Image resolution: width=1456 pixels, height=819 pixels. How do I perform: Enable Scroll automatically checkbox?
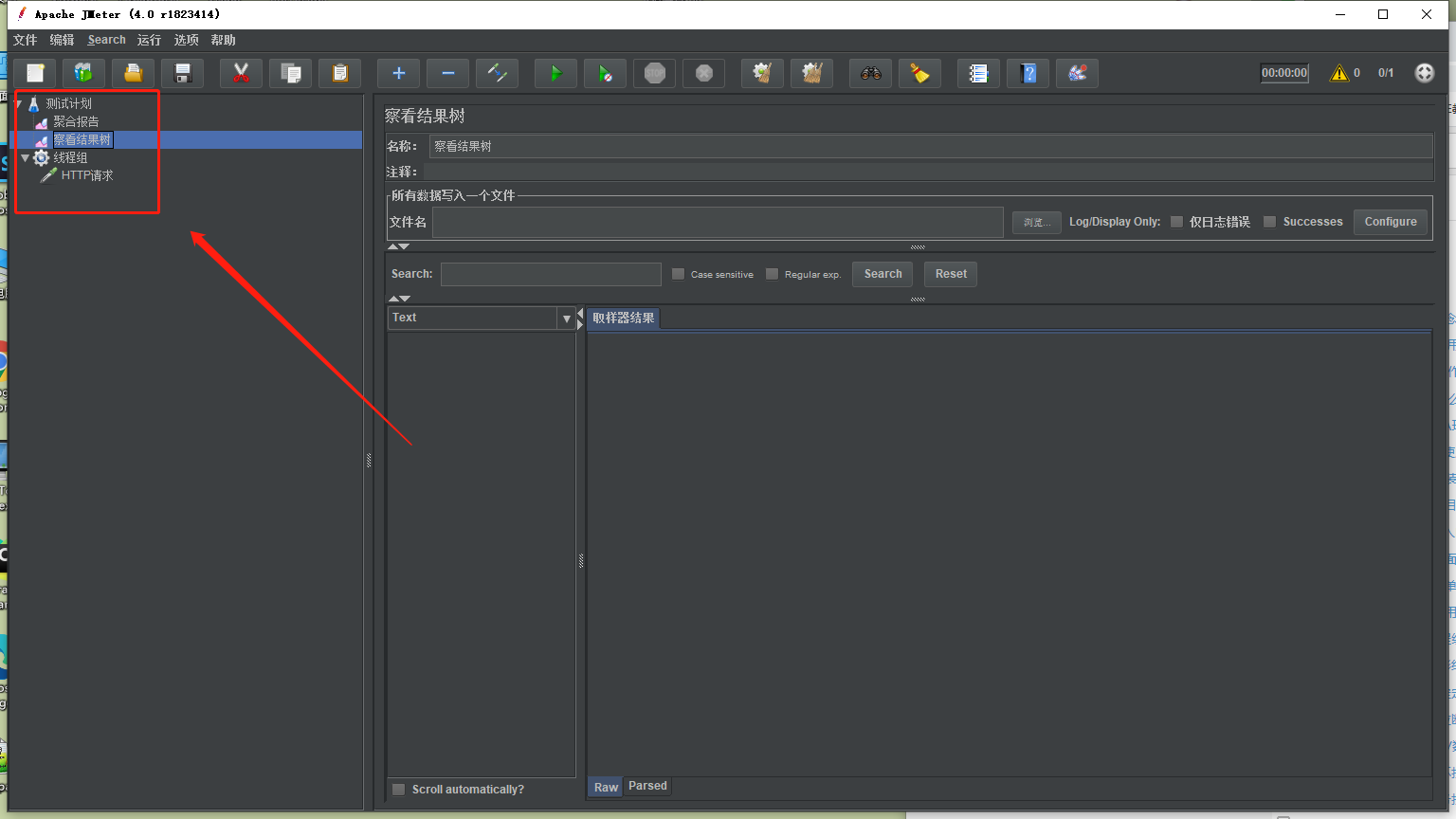[399, 790]
